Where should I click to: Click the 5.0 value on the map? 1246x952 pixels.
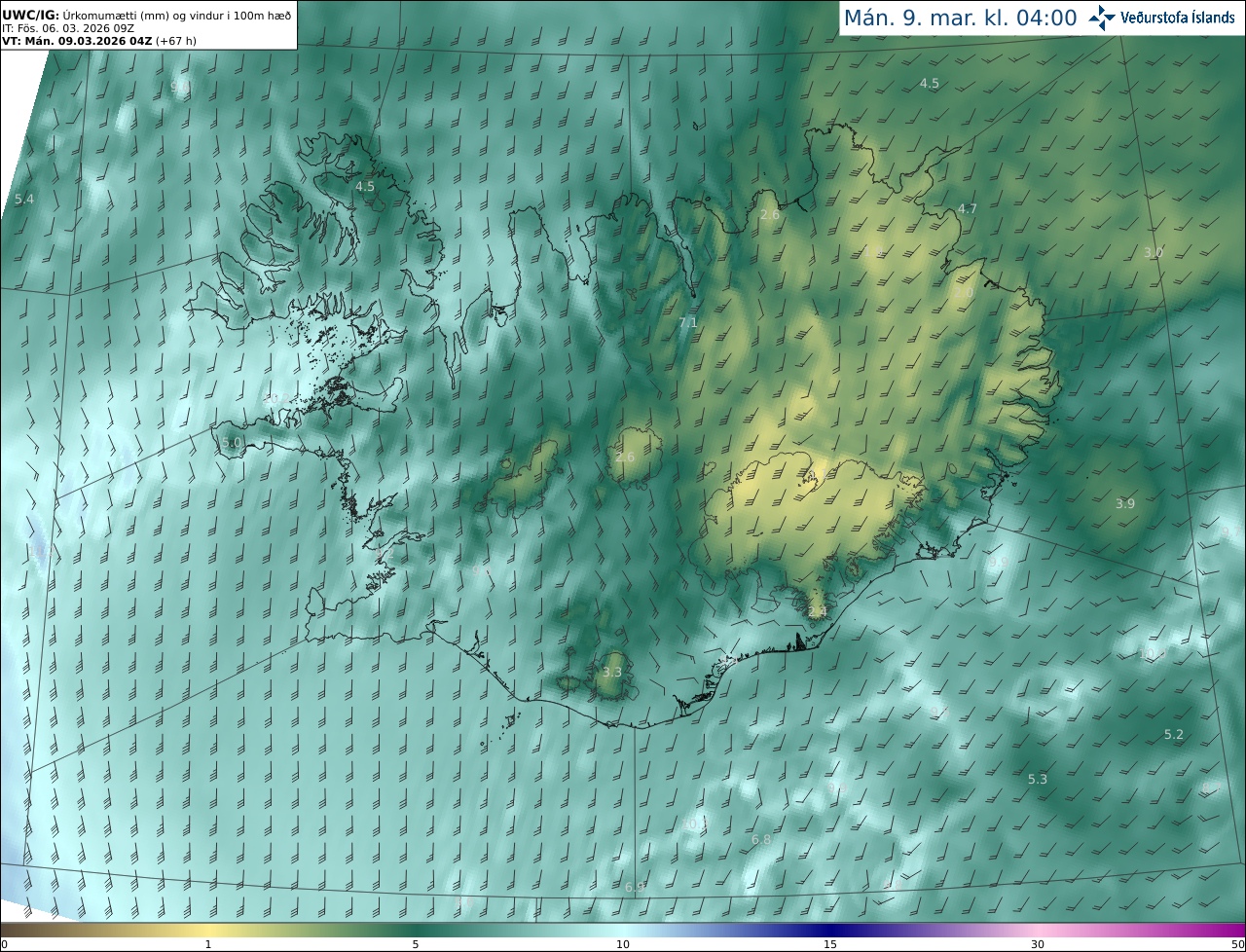click(x=232, y=443)
